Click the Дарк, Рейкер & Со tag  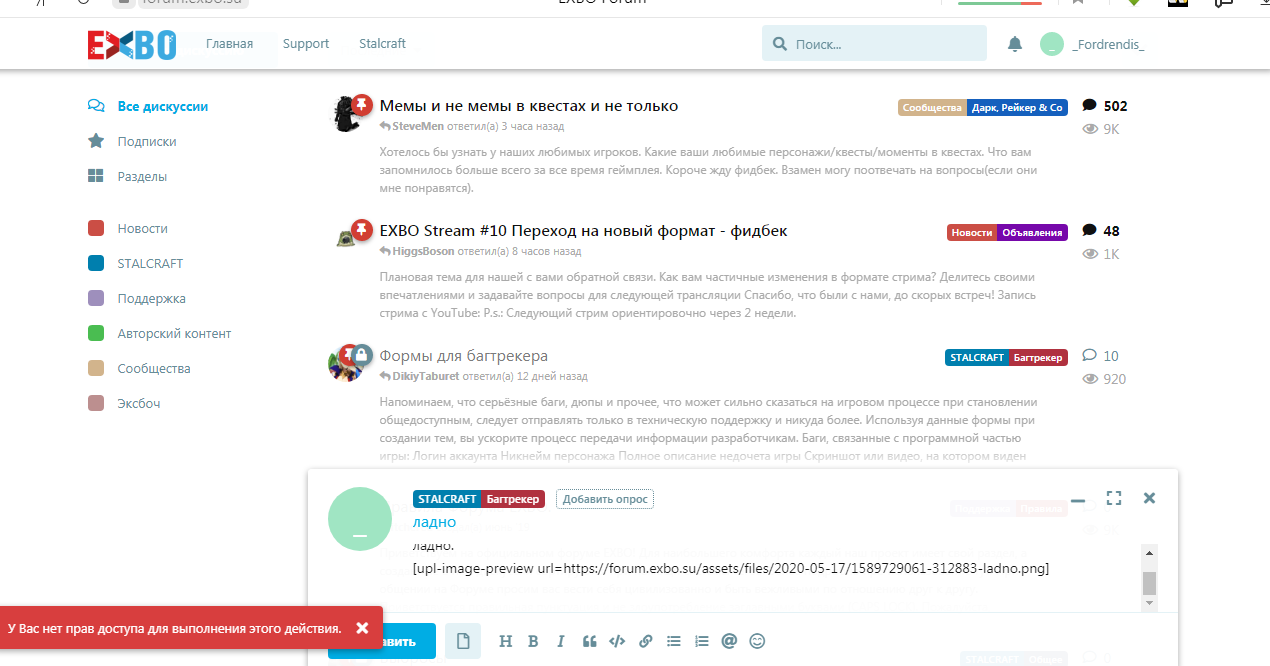click(x=1018, y=107)
